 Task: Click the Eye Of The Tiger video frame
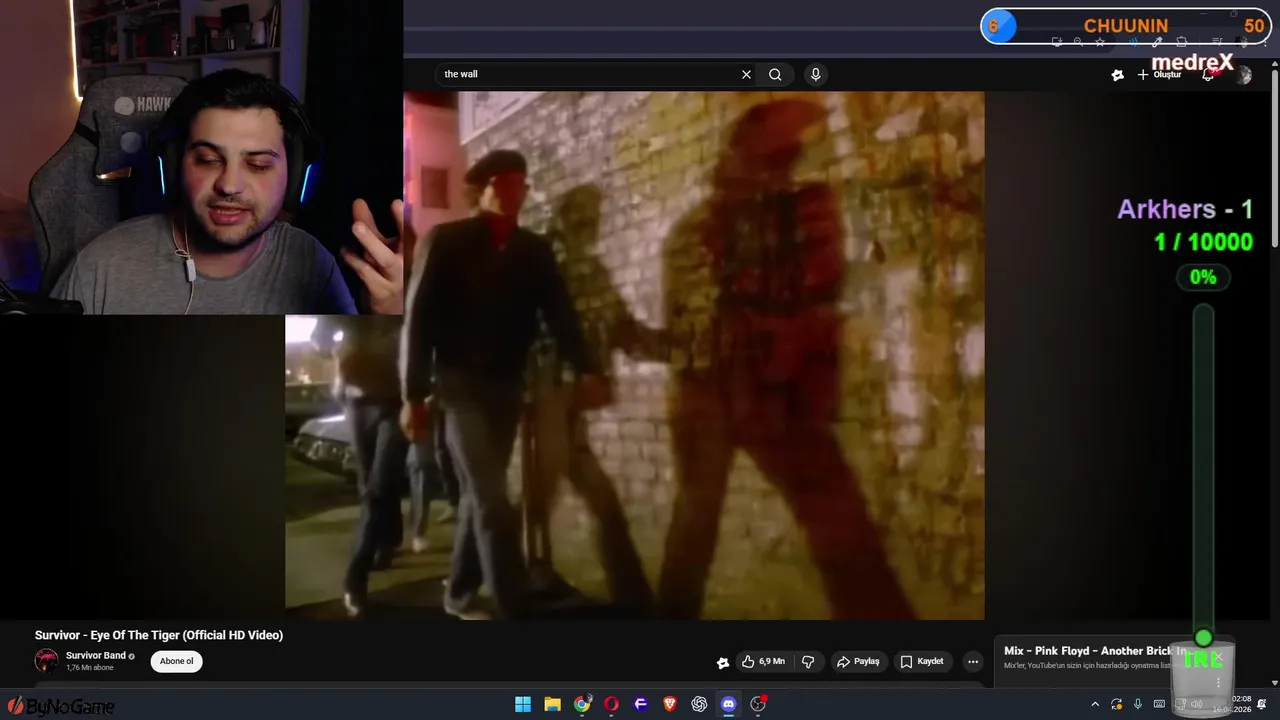pyautogui.click(x=634, y=355)
